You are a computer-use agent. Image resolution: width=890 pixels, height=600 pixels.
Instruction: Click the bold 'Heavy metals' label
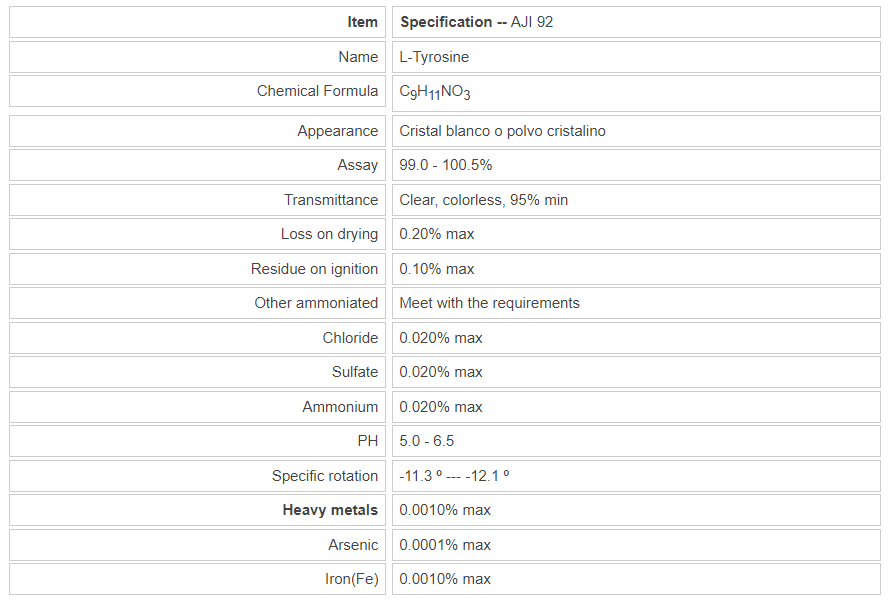(330, 510)
